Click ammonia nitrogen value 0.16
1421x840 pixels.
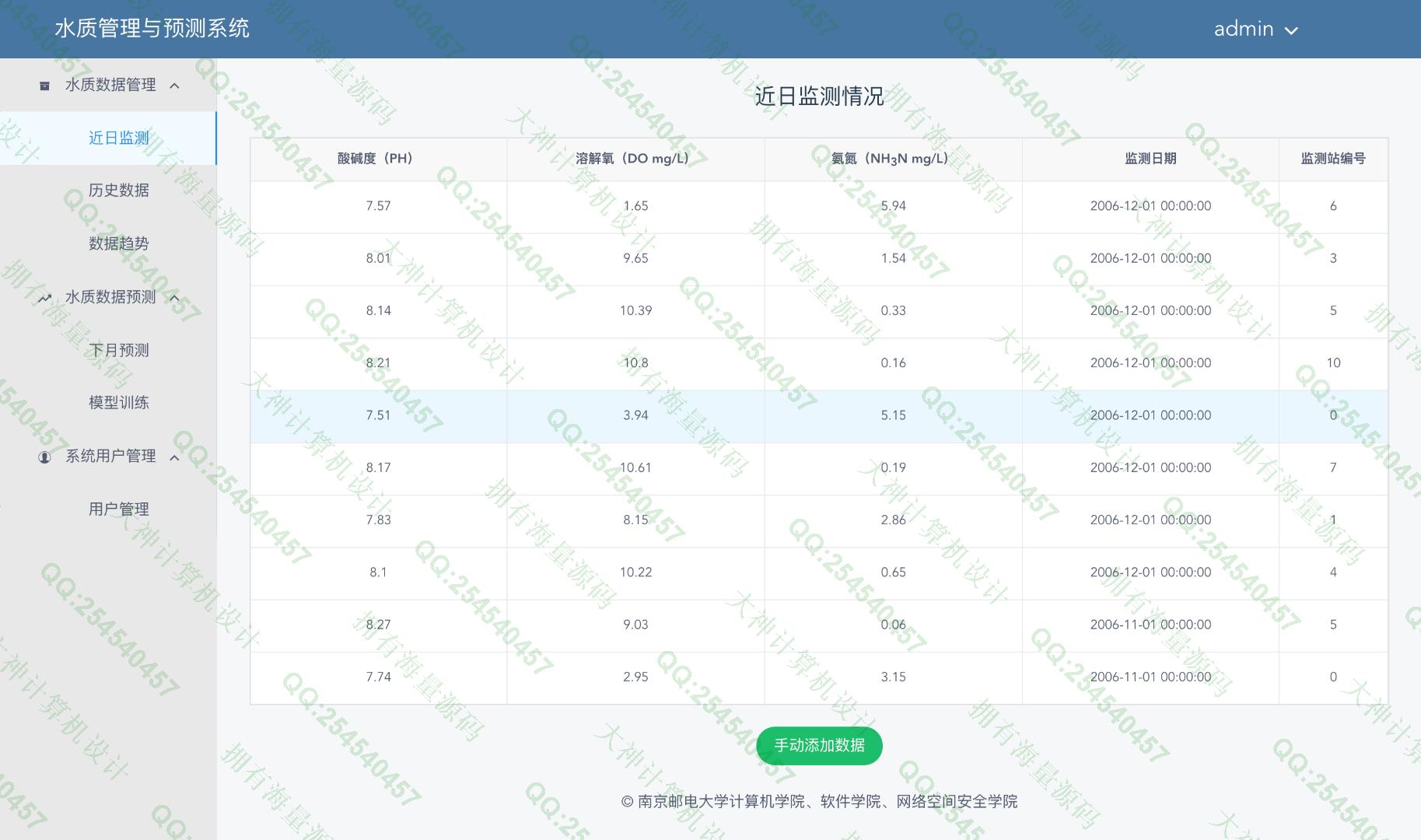coord(893,362)
